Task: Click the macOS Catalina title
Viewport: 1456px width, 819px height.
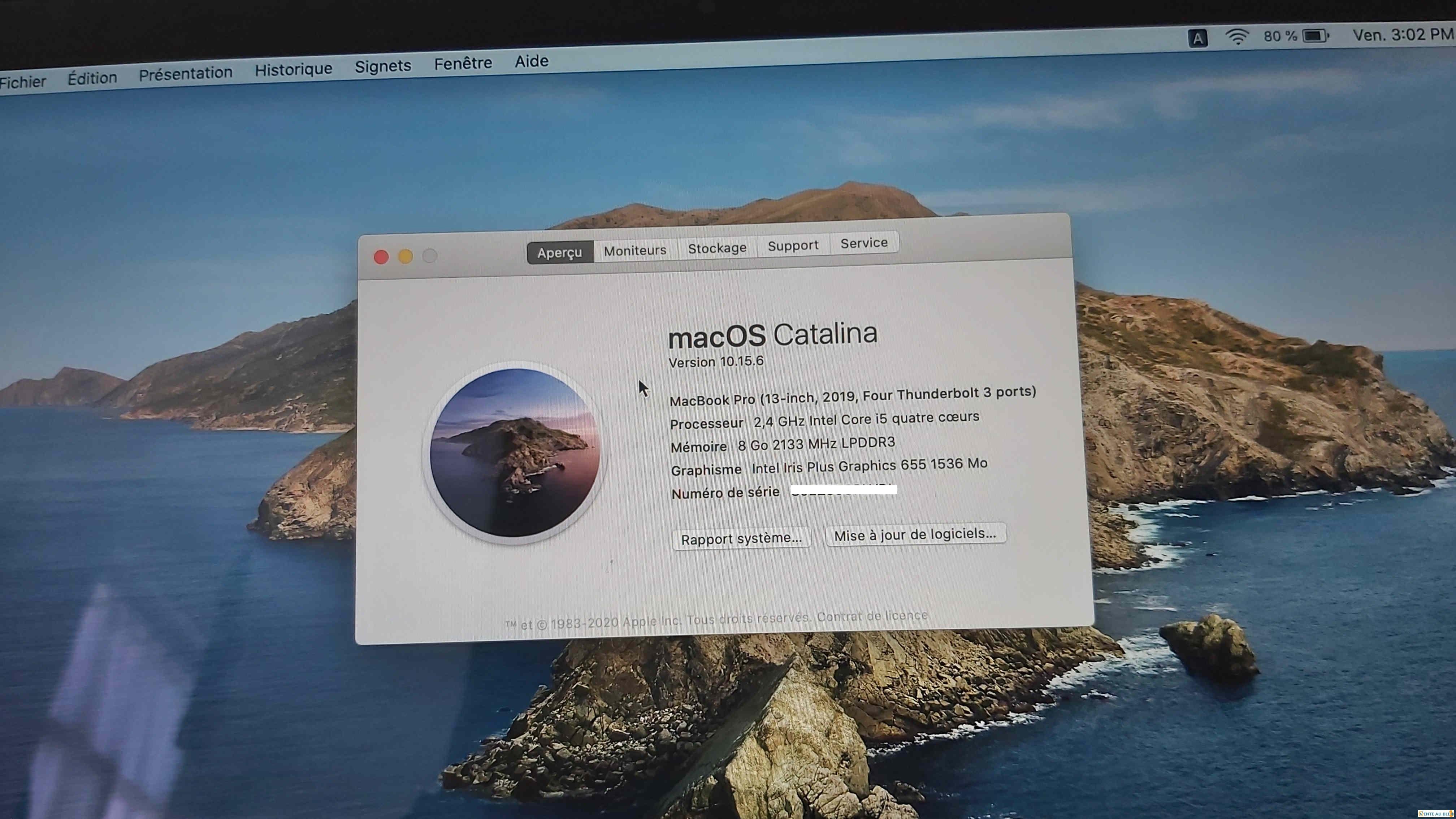Action: pos(772,335)
